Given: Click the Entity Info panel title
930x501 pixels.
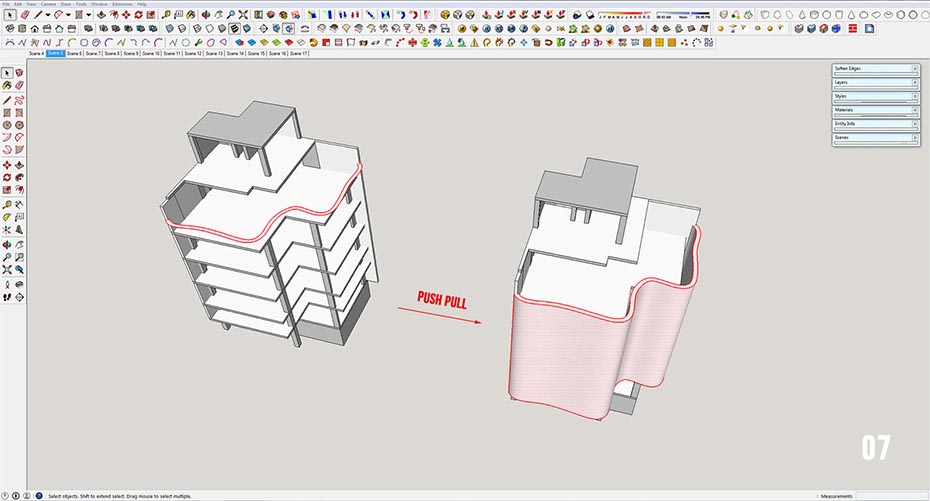Looking at the screenshot, I should [x=845, y=123].
